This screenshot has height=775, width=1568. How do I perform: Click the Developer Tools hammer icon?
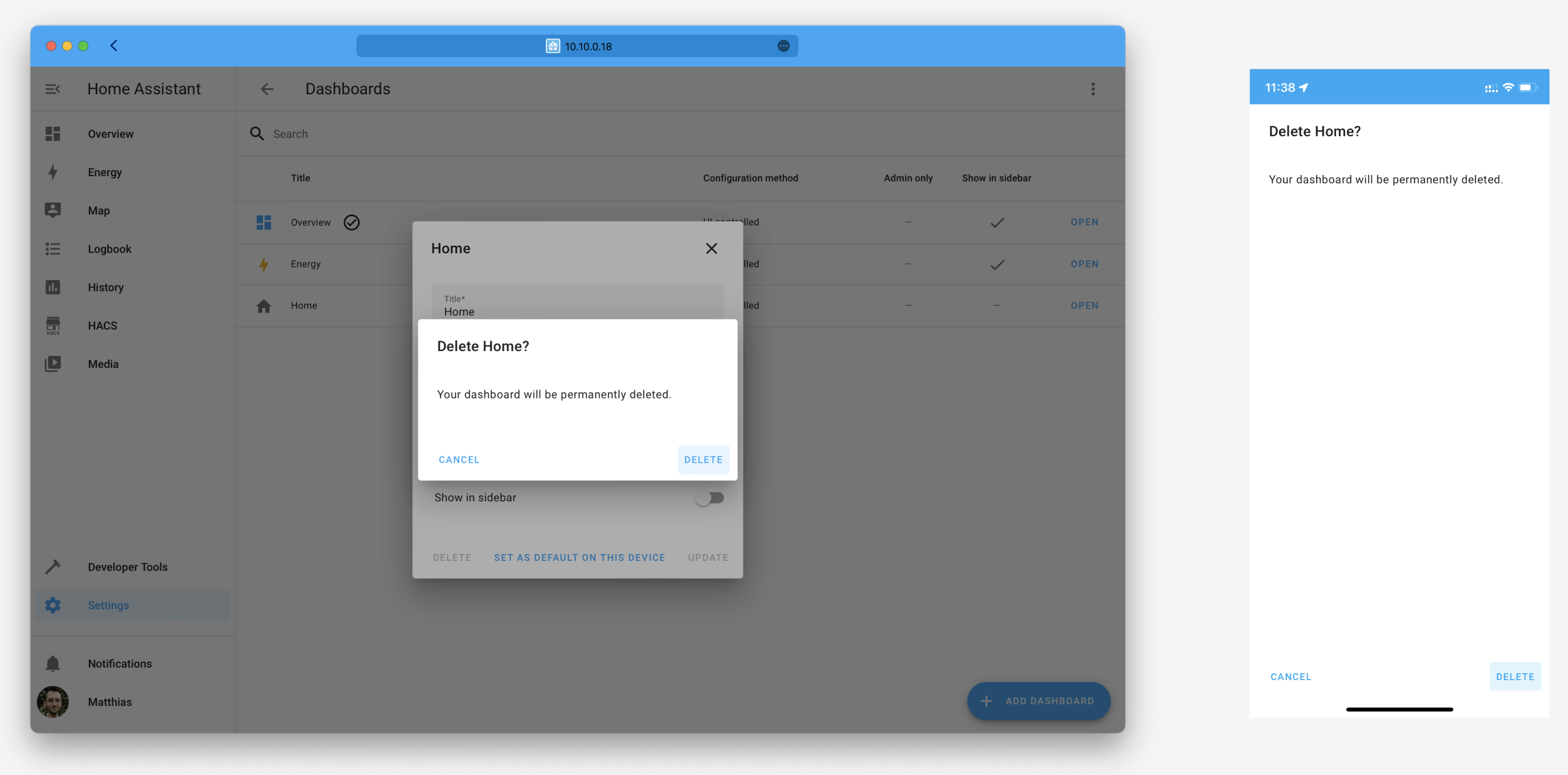53,566
